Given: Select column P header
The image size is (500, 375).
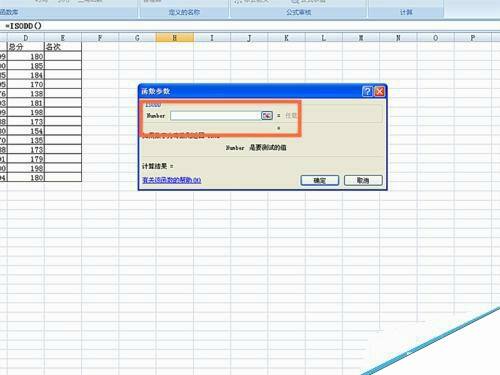Looking at the screenshot, I should pos(473,38).
